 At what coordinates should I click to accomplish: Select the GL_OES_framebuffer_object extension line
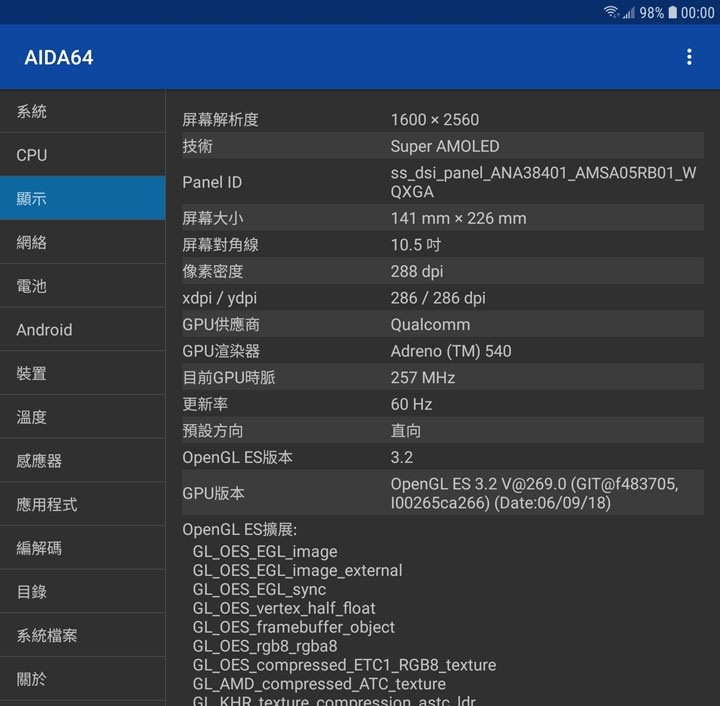click(x=293, y=627)
